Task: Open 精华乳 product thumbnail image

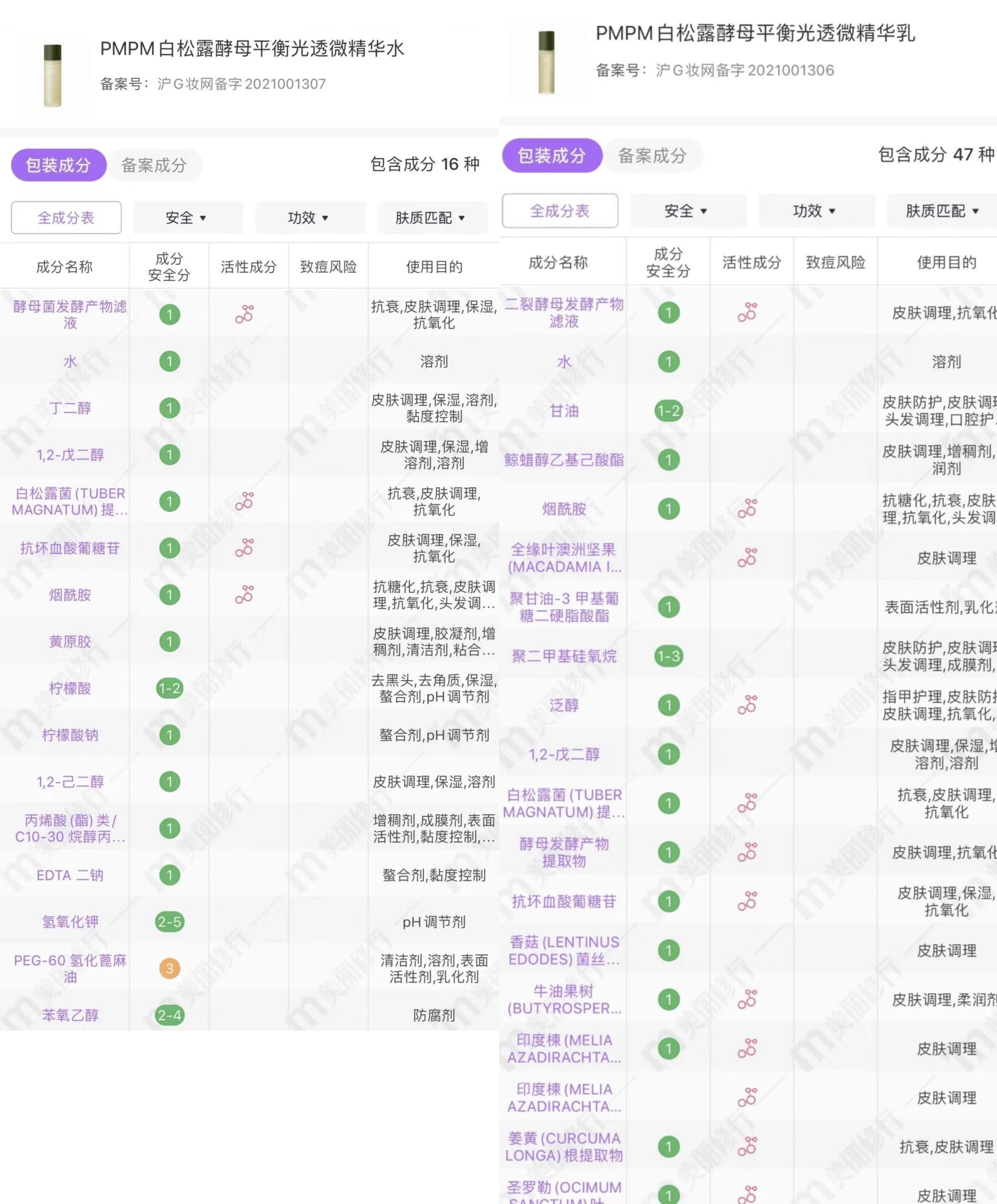Action: click(x=547, y=63)
